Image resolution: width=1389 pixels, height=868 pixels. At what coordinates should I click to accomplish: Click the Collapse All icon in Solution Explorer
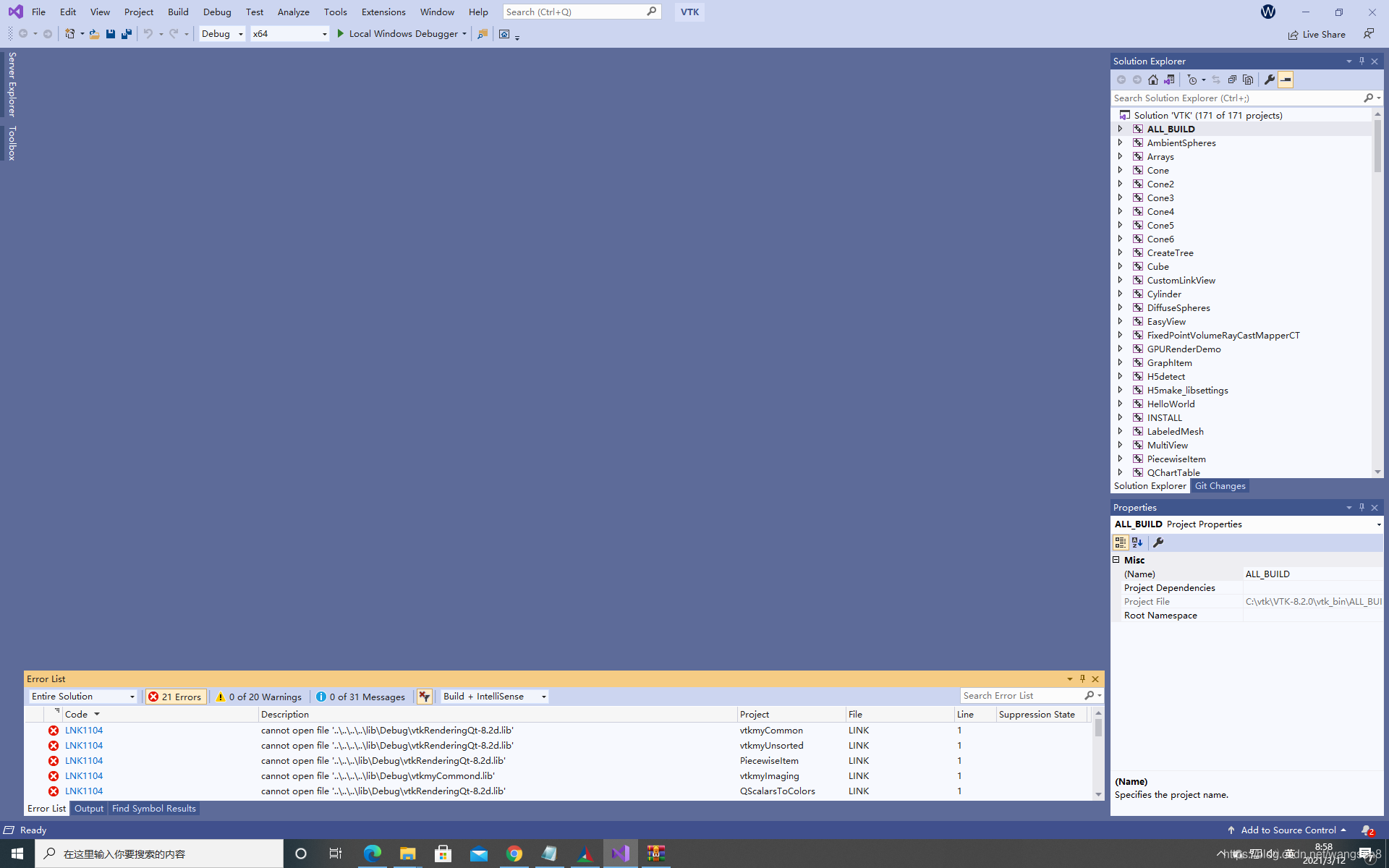click(x=1232, y=80)
